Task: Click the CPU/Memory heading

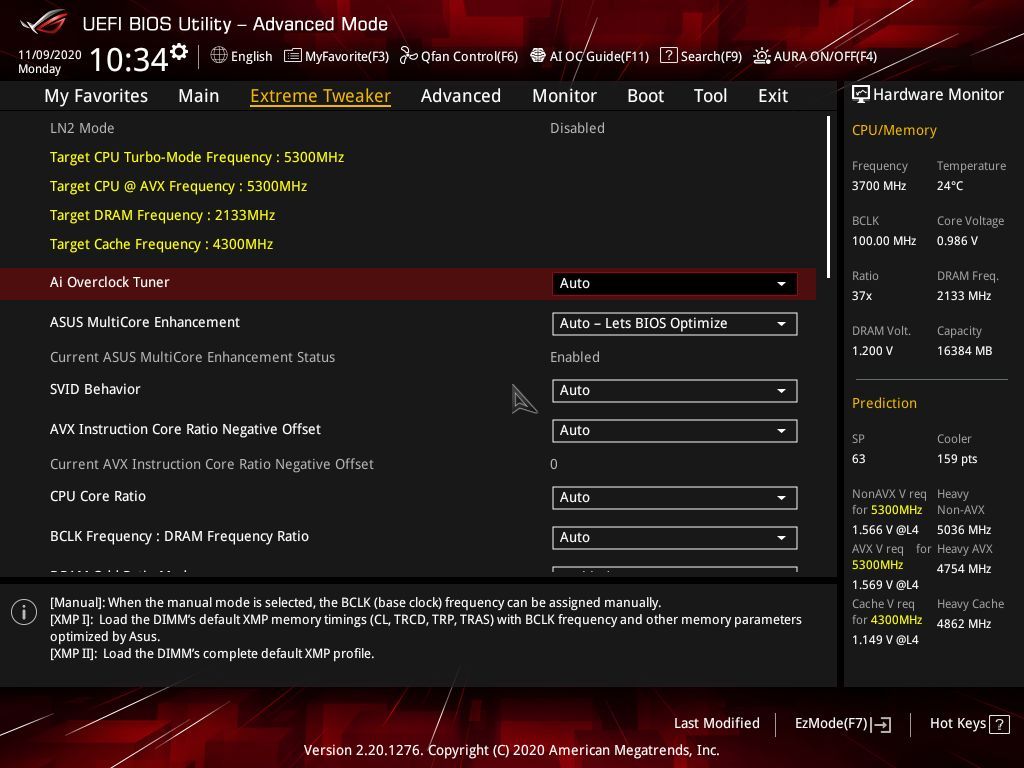Action: pyautogui.click(x=894, y=130)
